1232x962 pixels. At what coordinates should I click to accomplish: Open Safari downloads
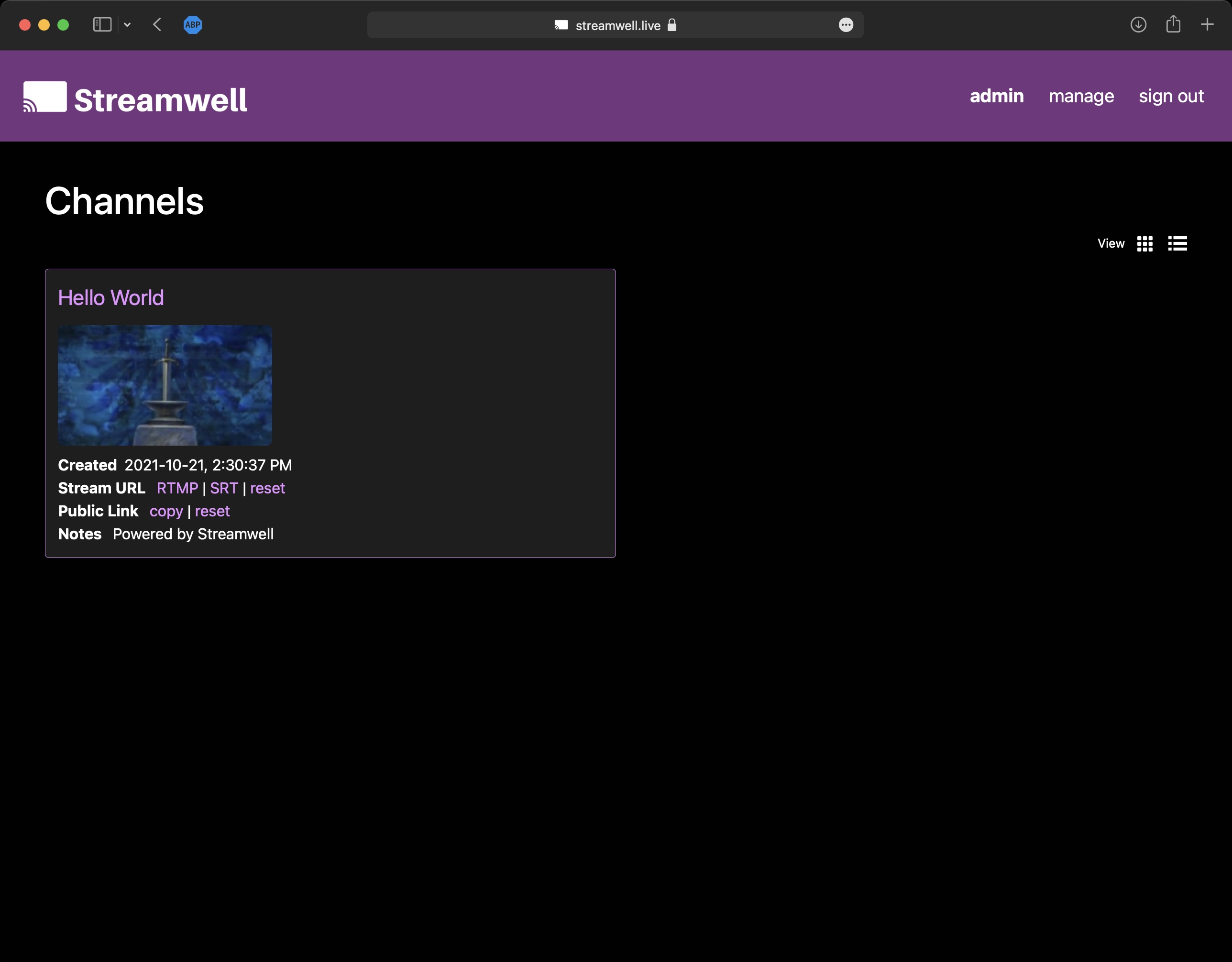1139,25
